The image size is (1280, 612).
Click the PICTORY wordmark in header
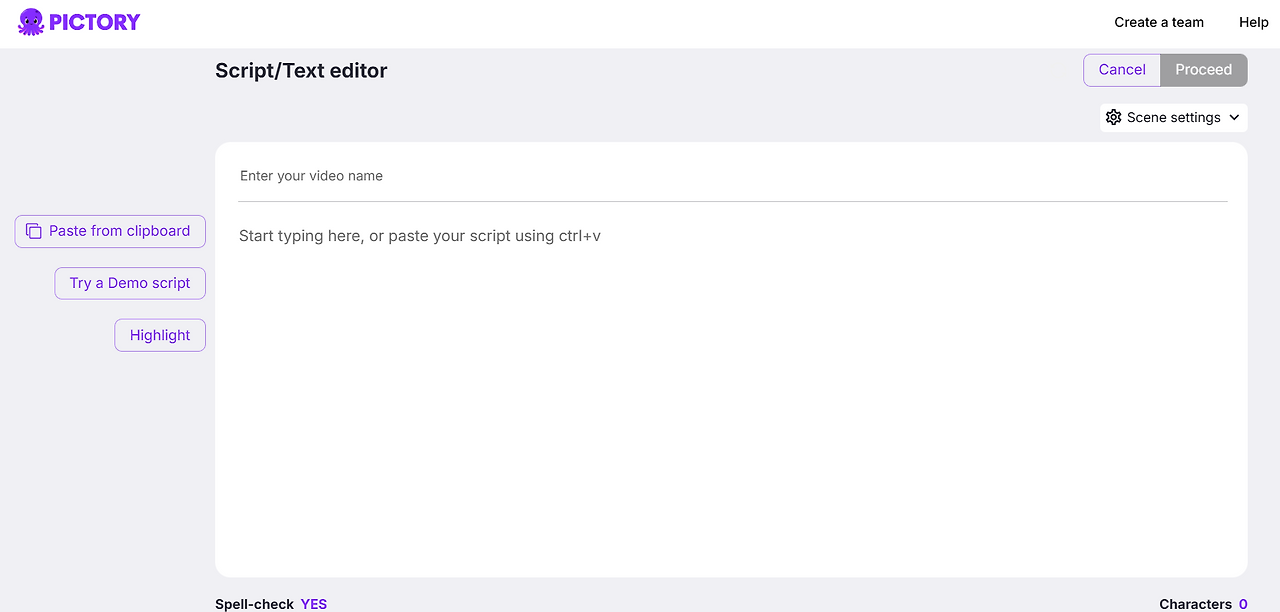pos(95,22)
